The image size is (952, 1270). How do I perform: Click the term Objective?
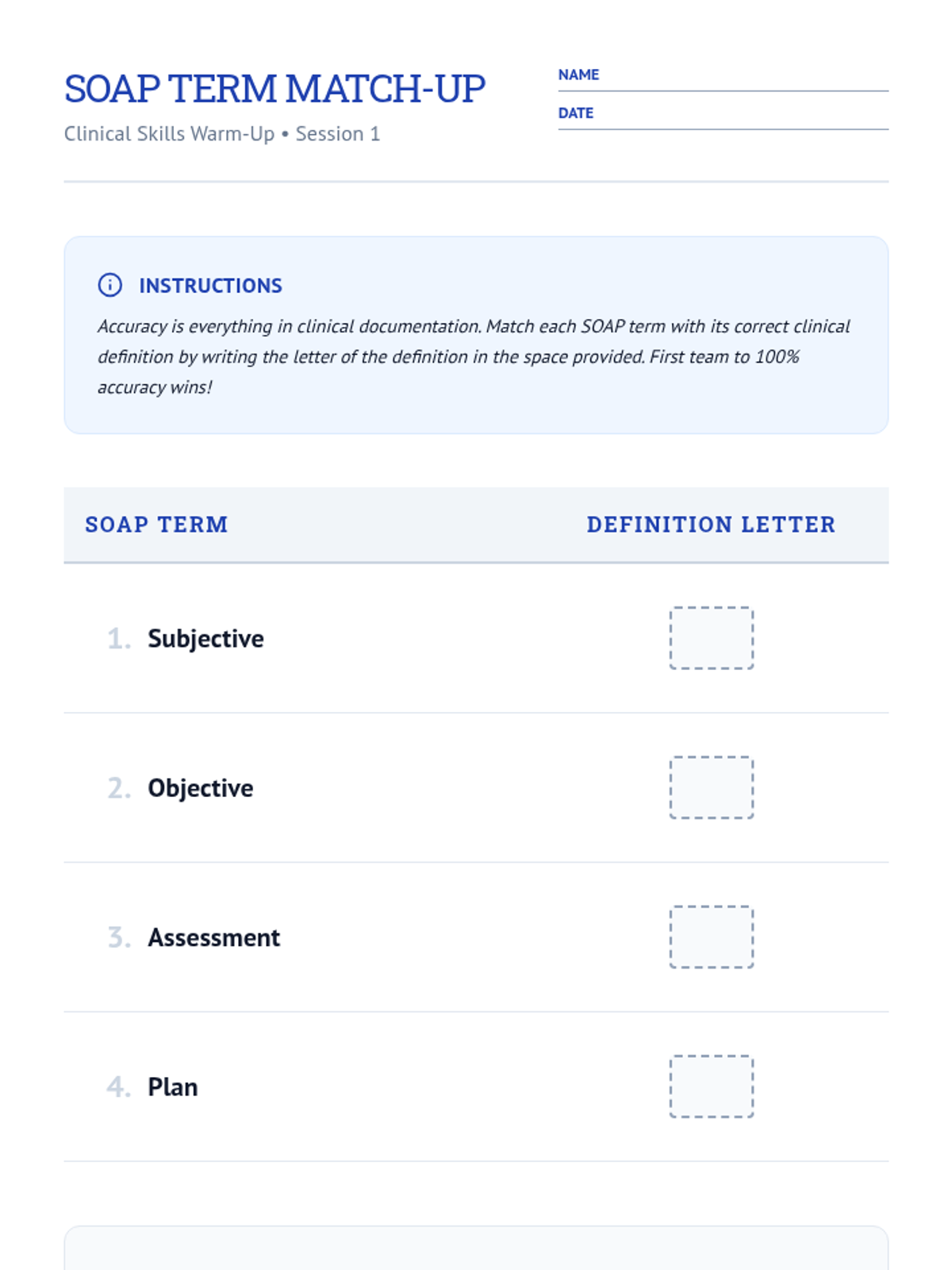(201, 788)
